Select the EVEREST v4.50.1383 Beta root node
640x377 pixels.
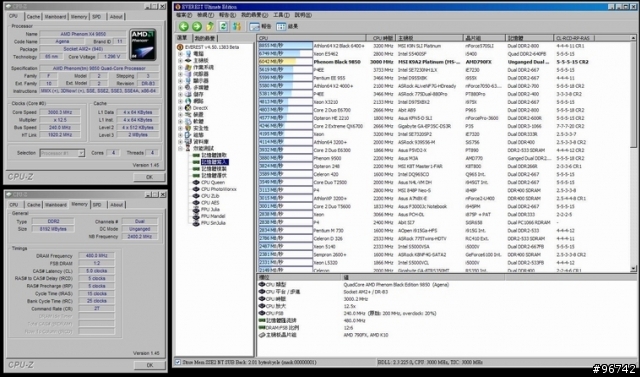tap(209, 47)
